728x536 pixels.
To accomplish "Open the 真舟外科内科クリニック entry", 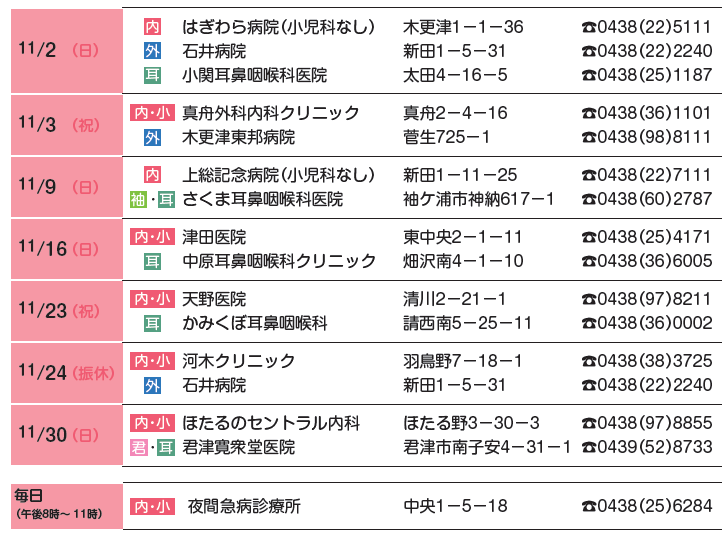I will coord(270,113).
